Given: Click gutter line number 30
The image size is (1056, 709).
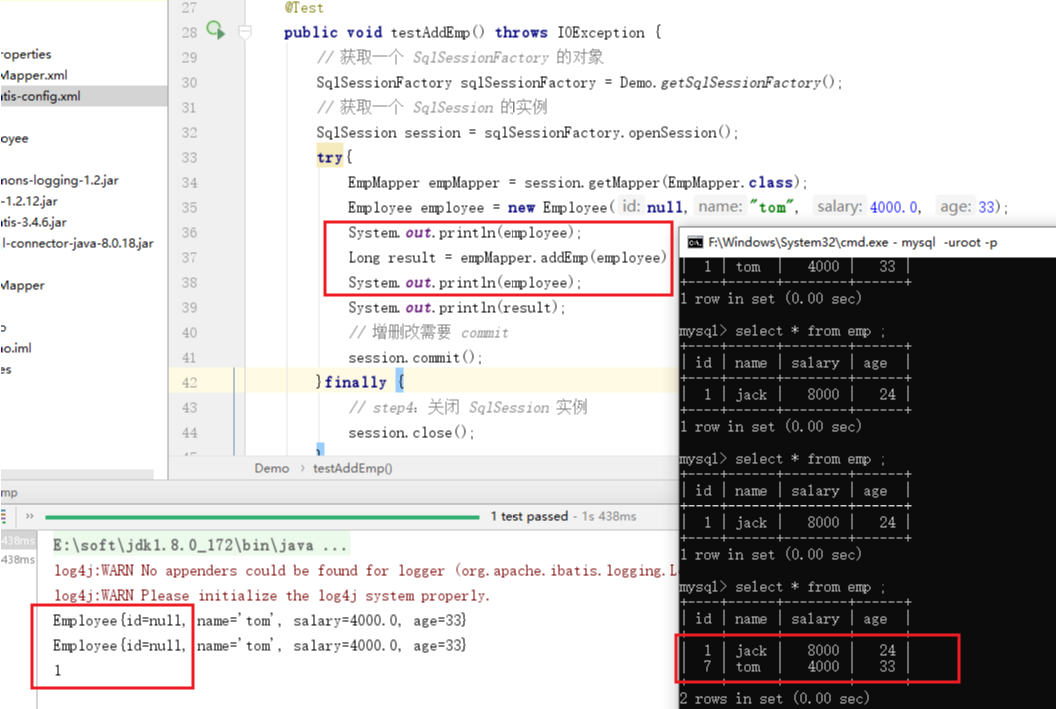Looking at the screenshot, I should pyautogui.click(x=189, y=83).
